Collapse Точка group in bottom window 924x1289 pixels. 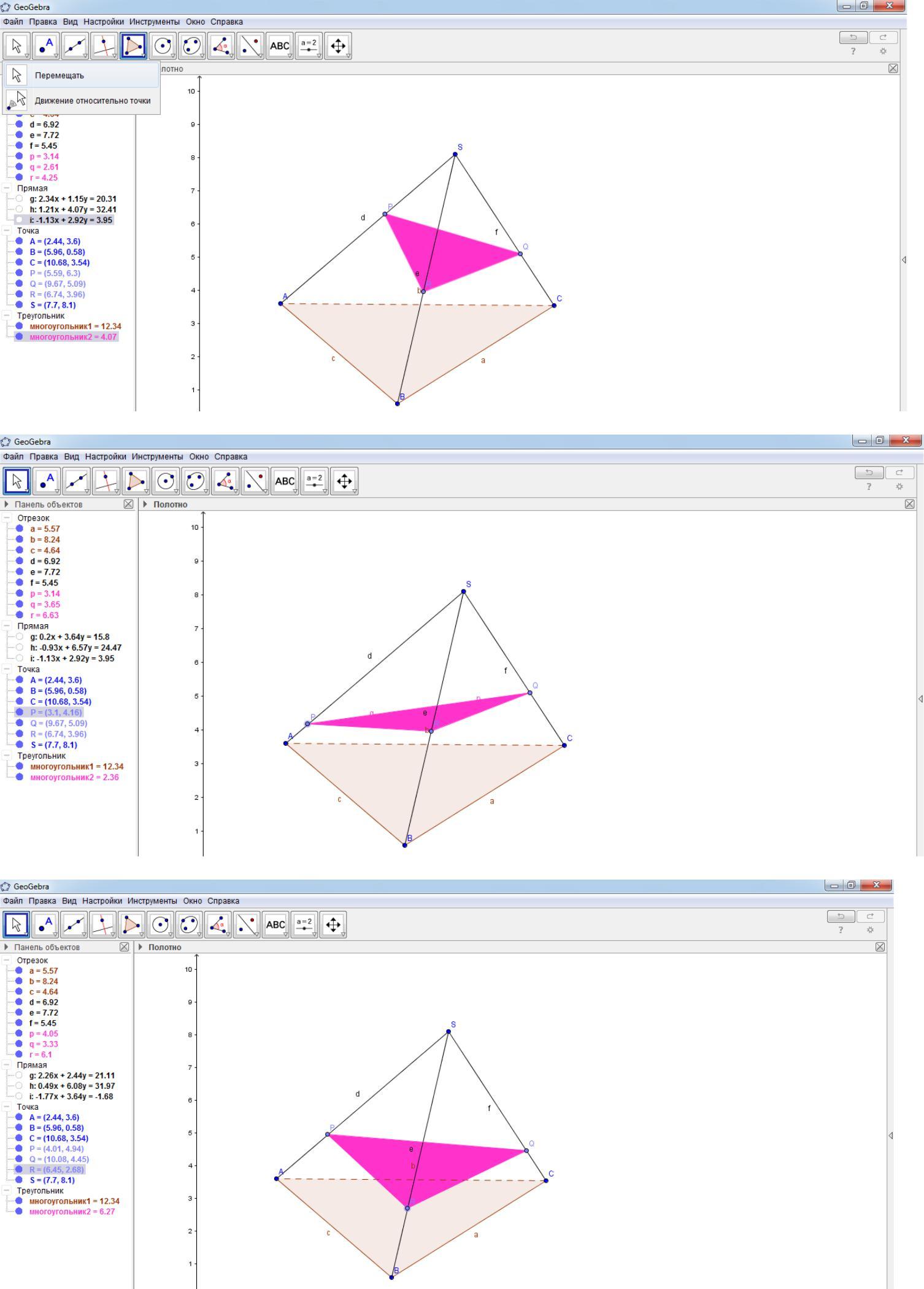(7, 1107)
